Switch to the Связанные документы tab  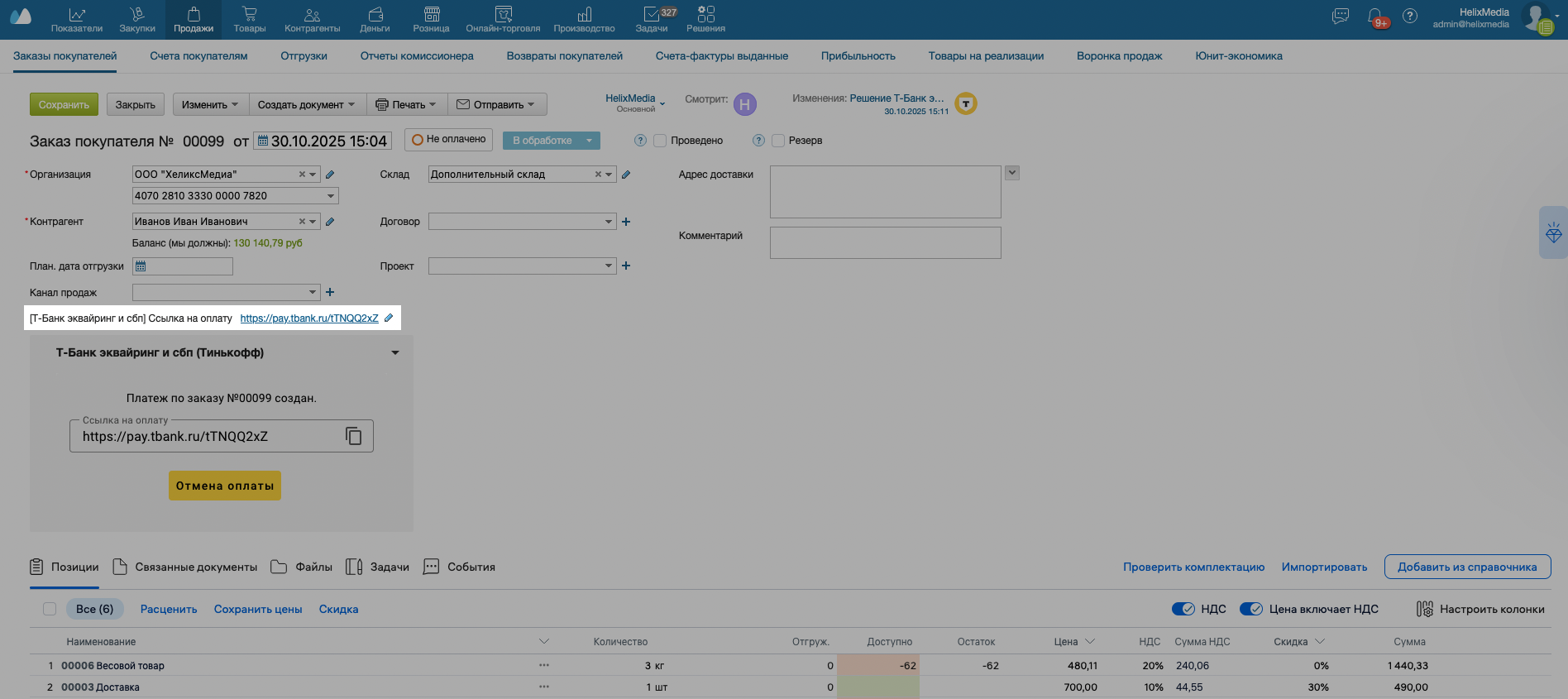click(185, 567)
